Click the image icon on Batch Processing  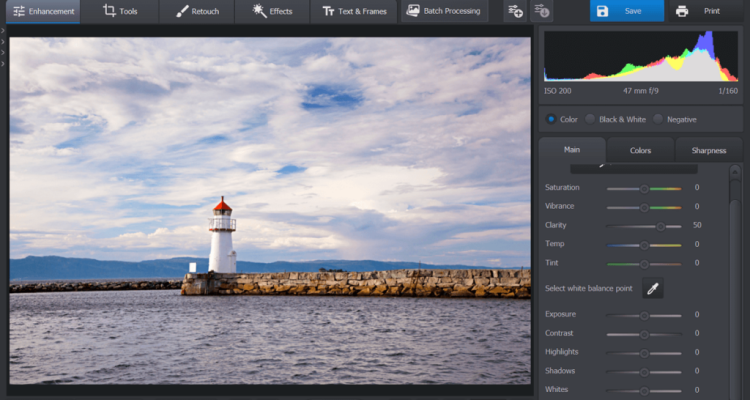pyautogui.click(x=413, y=11)
